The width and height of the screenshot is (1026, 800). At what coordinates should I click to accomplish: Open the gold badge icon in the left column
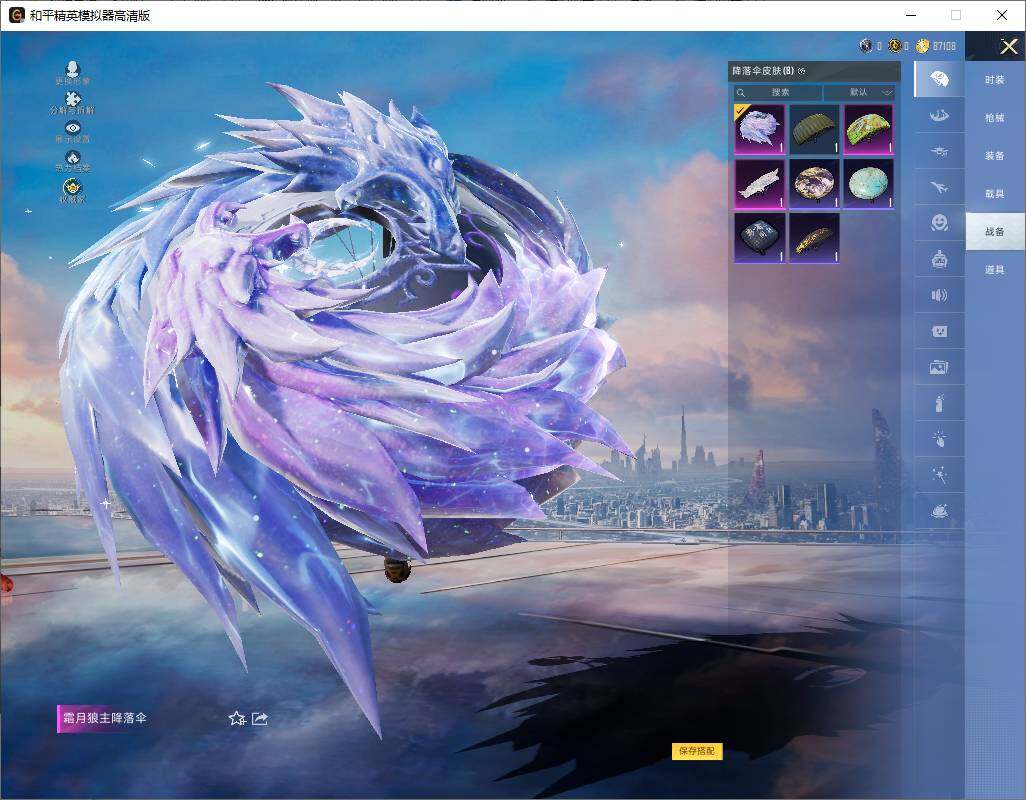pos(73,188)
